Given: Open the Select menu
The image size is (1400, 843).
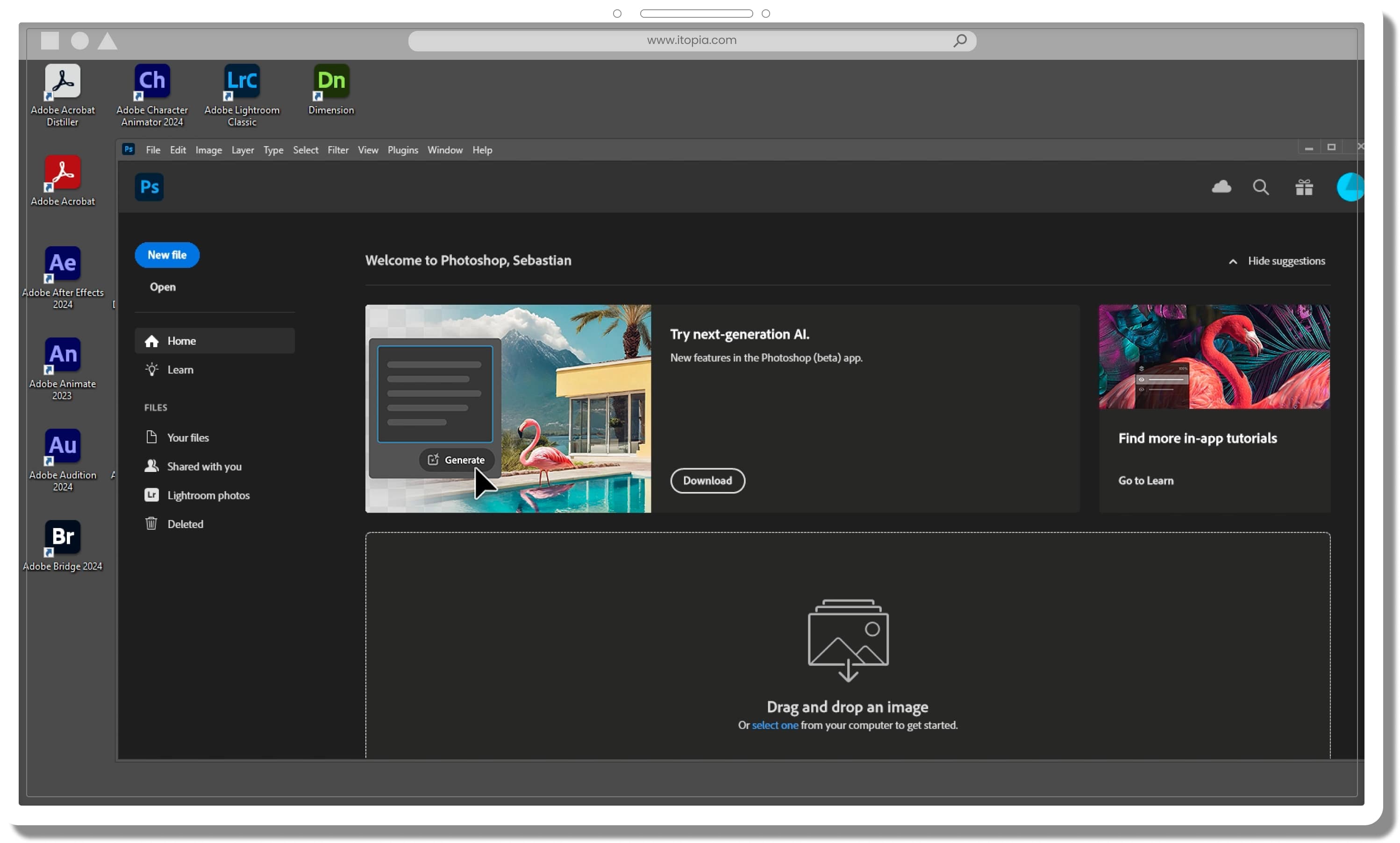Looking at the screenshot, I should click(x=306, y=150).
